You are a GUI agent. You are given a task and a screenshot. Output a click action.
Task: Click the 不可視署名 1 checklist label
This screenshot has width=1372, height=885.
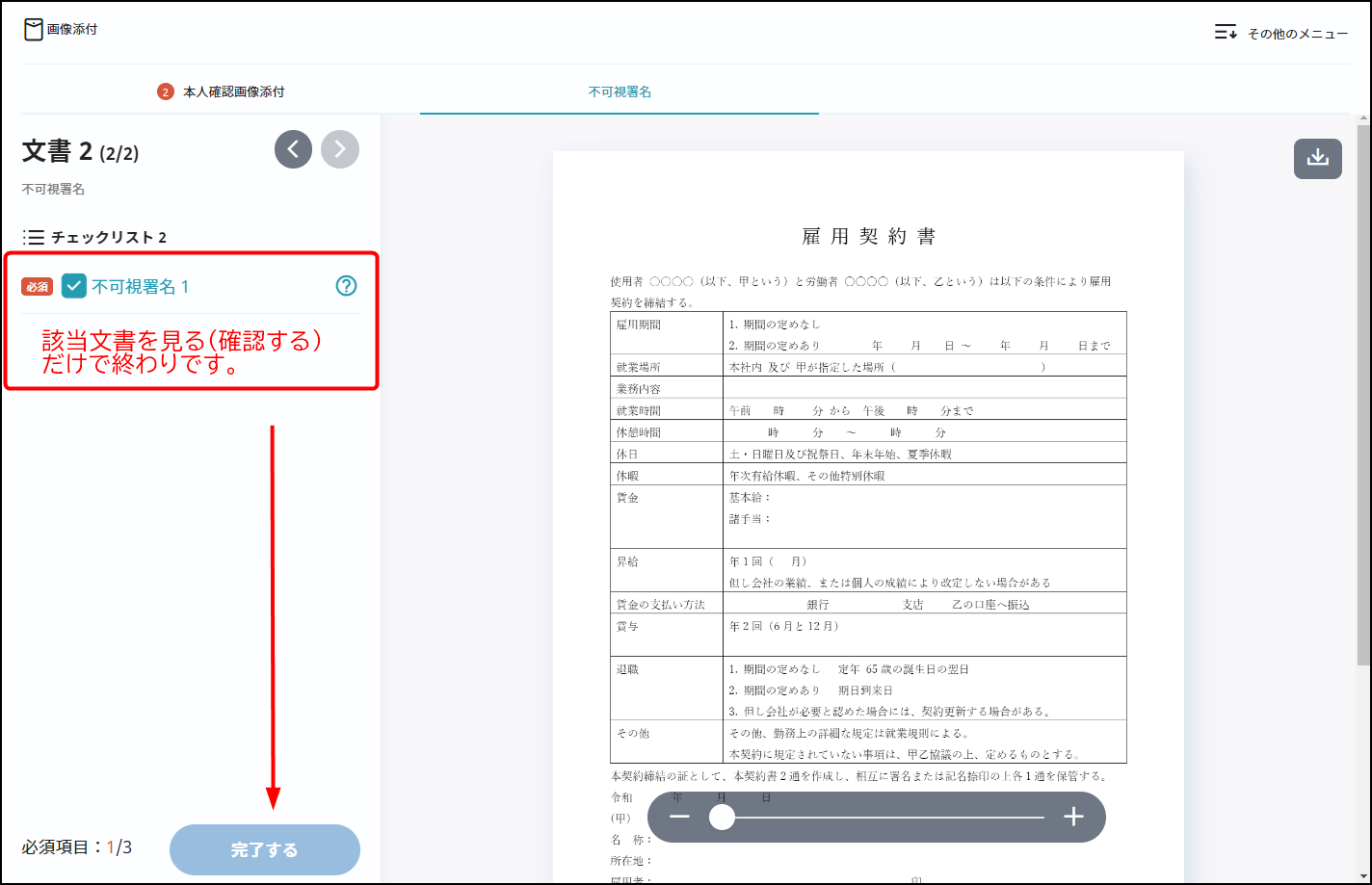click(x=141, y=287)
